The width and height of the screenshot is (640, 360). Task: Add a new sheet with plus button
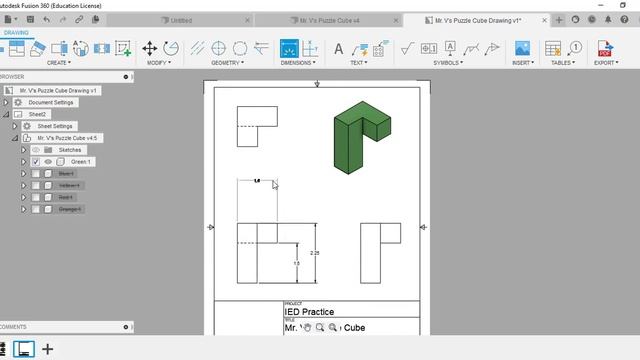(48, 349)
